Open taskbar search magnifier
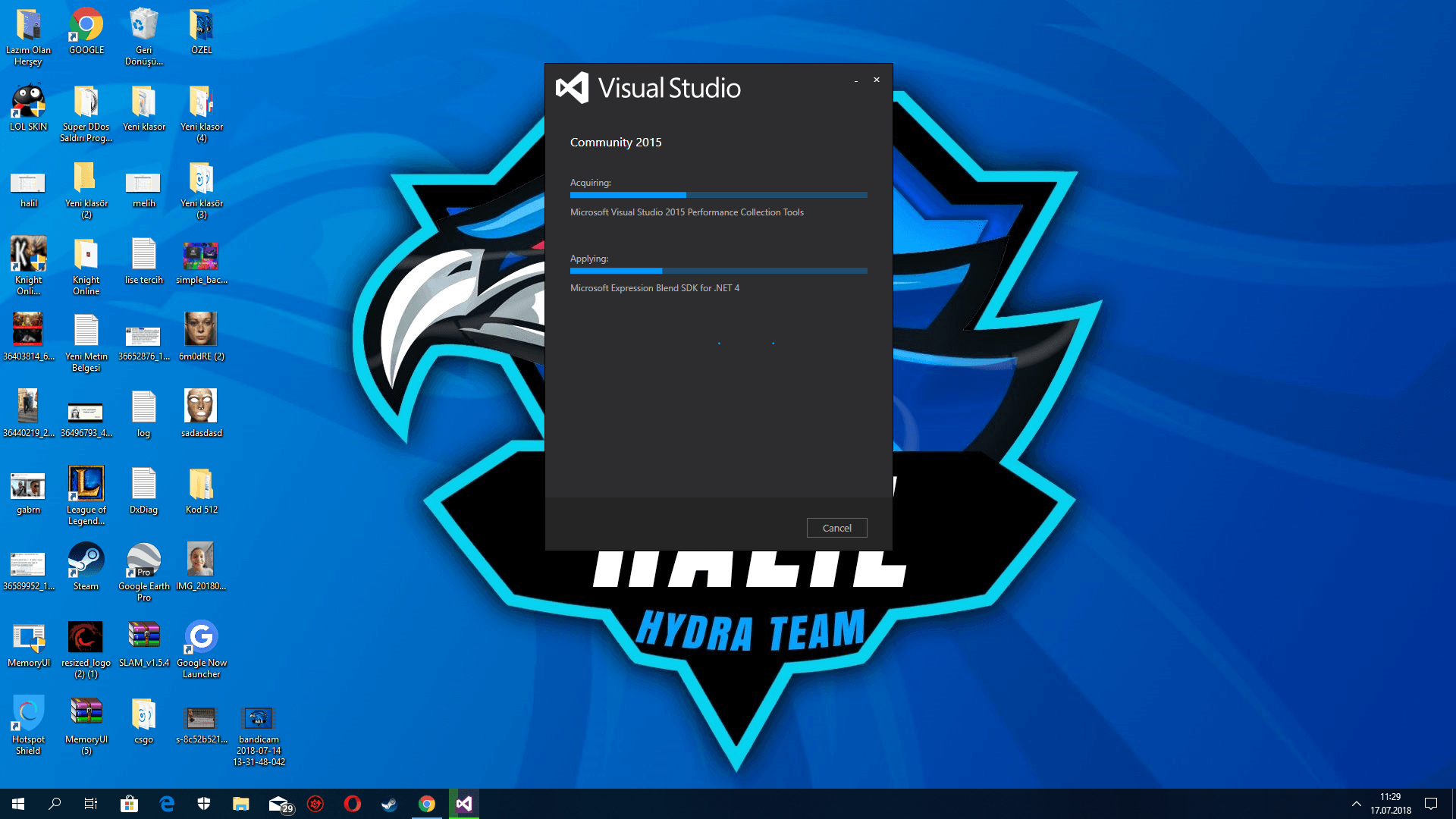Screen dimensions: 1456x819 55,804
